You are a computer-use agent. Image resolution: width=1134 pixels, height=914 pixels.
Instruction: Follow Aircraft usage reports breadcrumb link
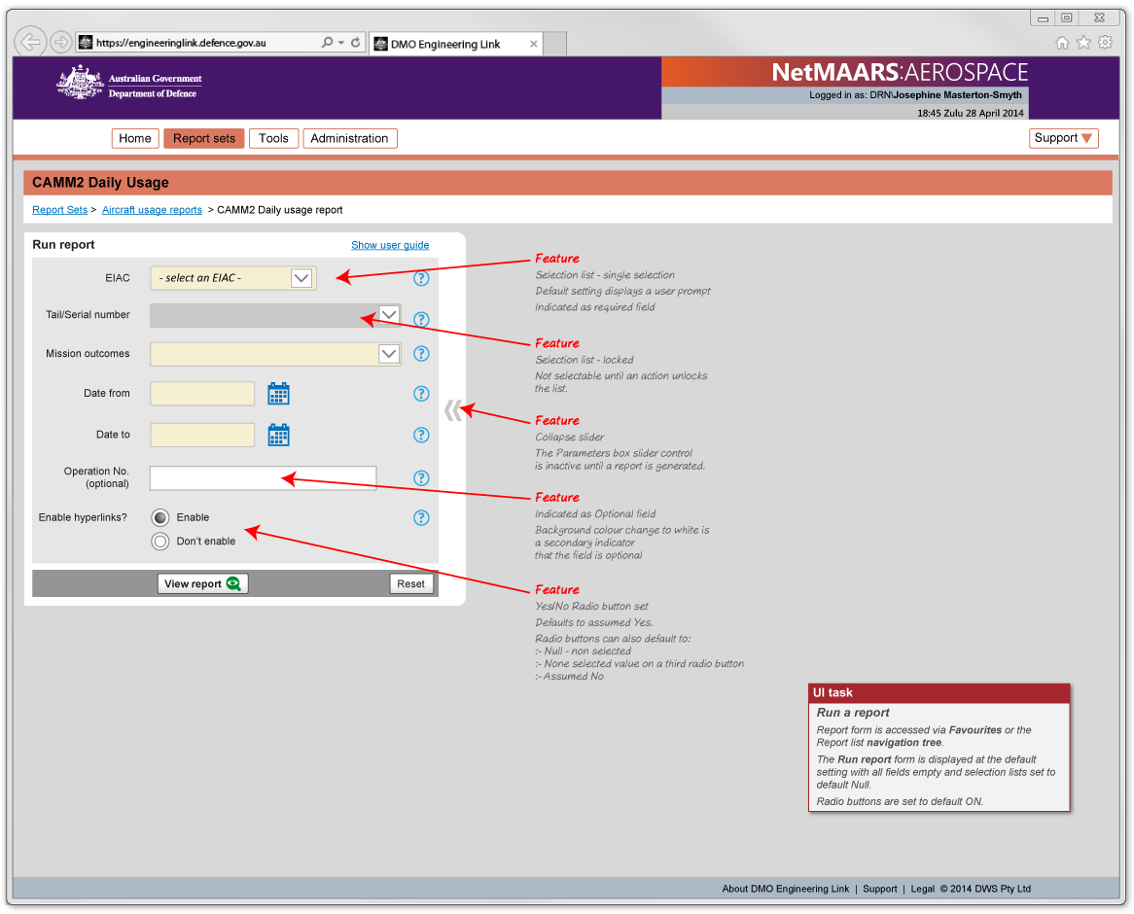click(x=152, y=210)
